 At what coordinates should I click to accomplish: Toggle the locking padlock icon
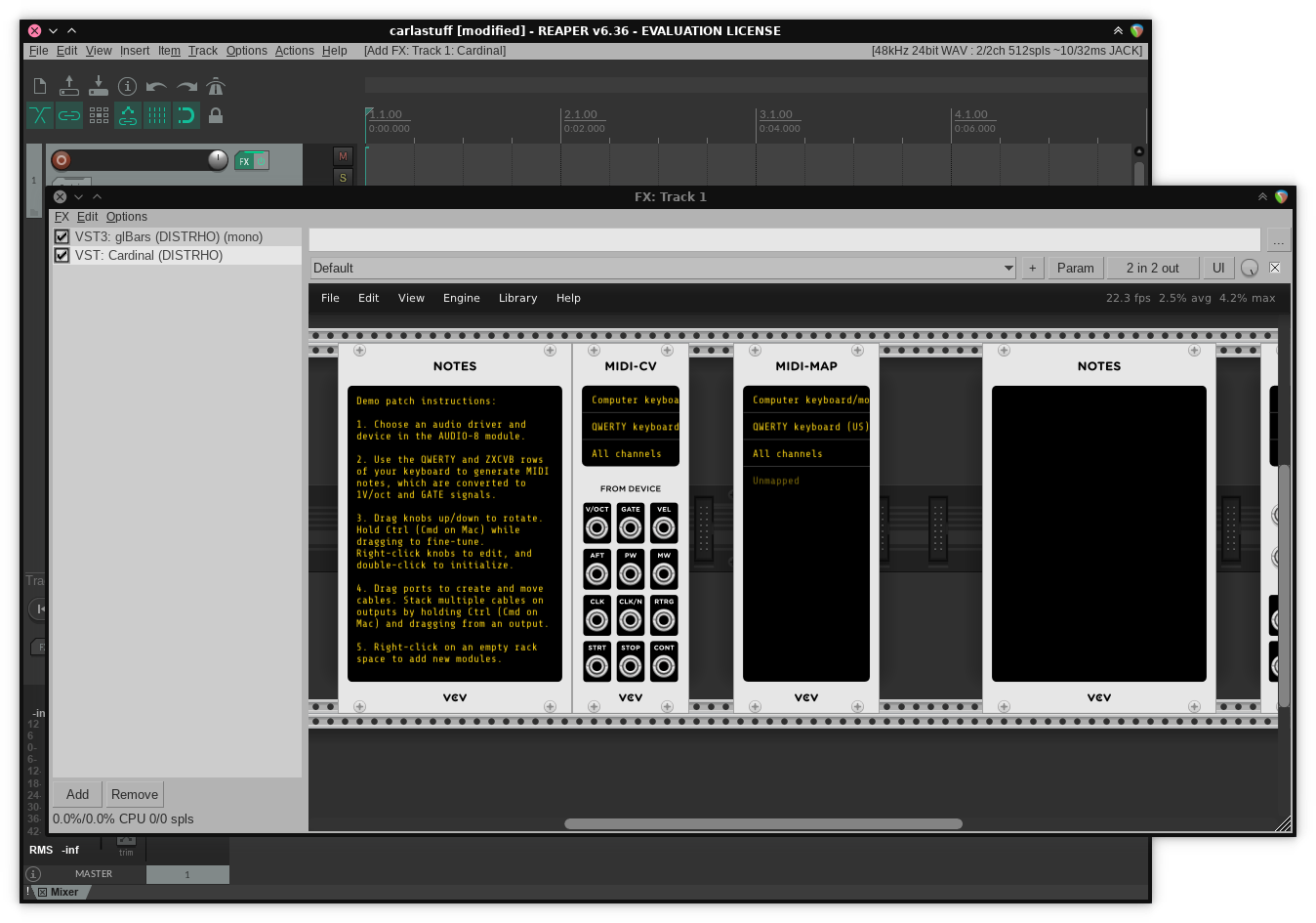tap(216, 115)
